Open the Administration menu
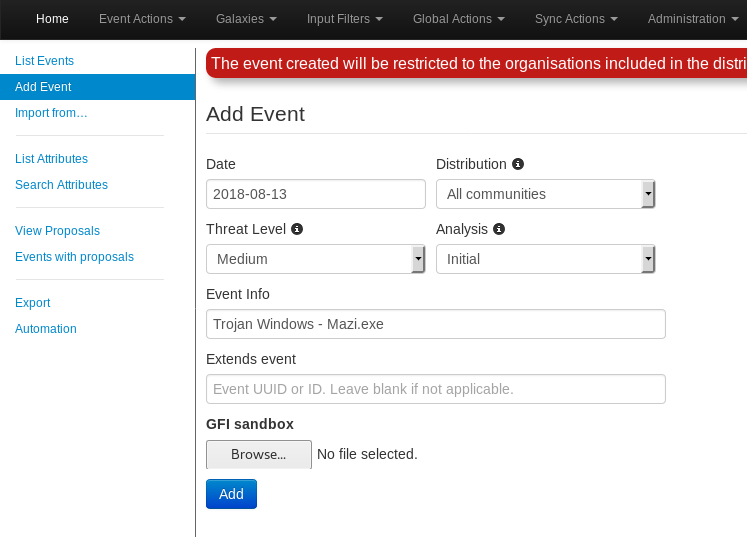 pyautogui.click(x=692, y=19)
